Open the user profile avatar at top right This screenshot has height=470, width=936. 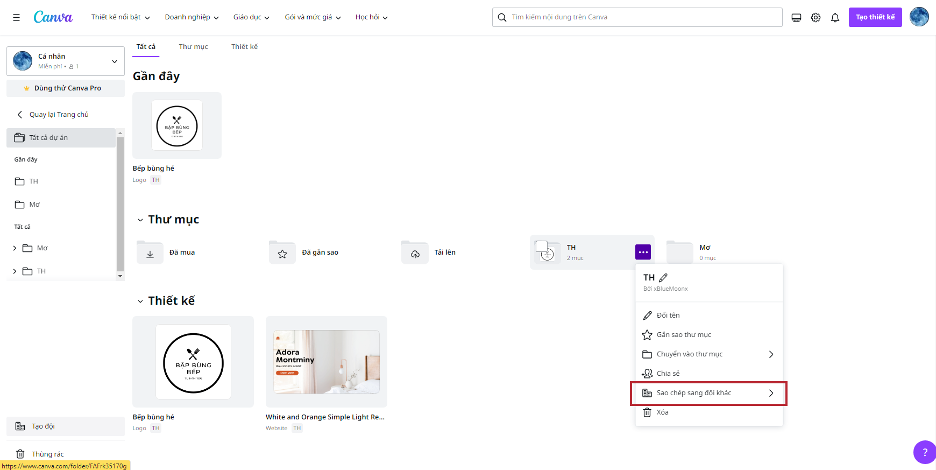click(919, 17)
